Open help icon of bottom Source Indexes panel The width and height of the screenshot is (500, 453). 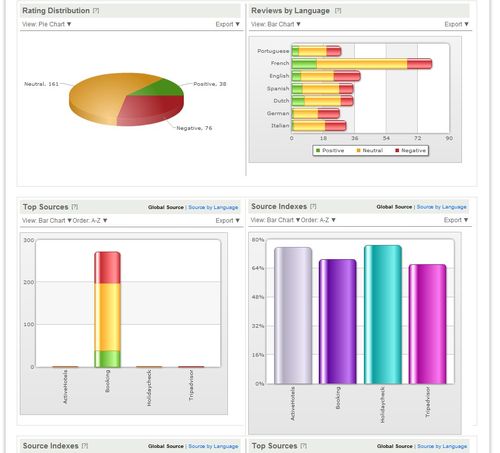coord(85,446)
